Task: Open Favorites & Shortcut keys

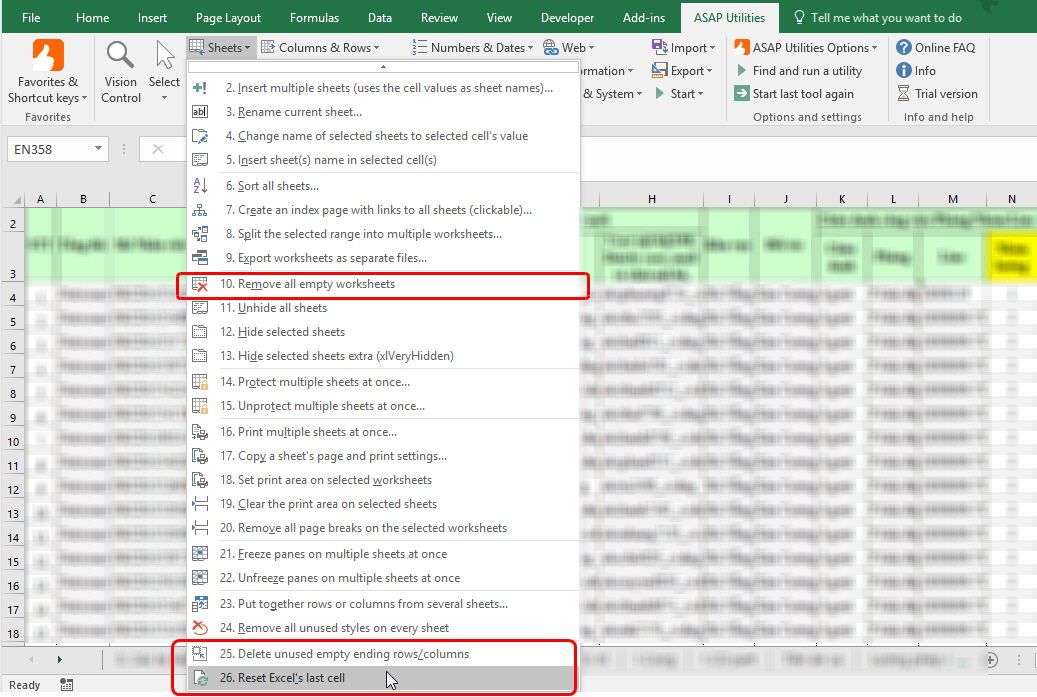Action: [48, 71]
